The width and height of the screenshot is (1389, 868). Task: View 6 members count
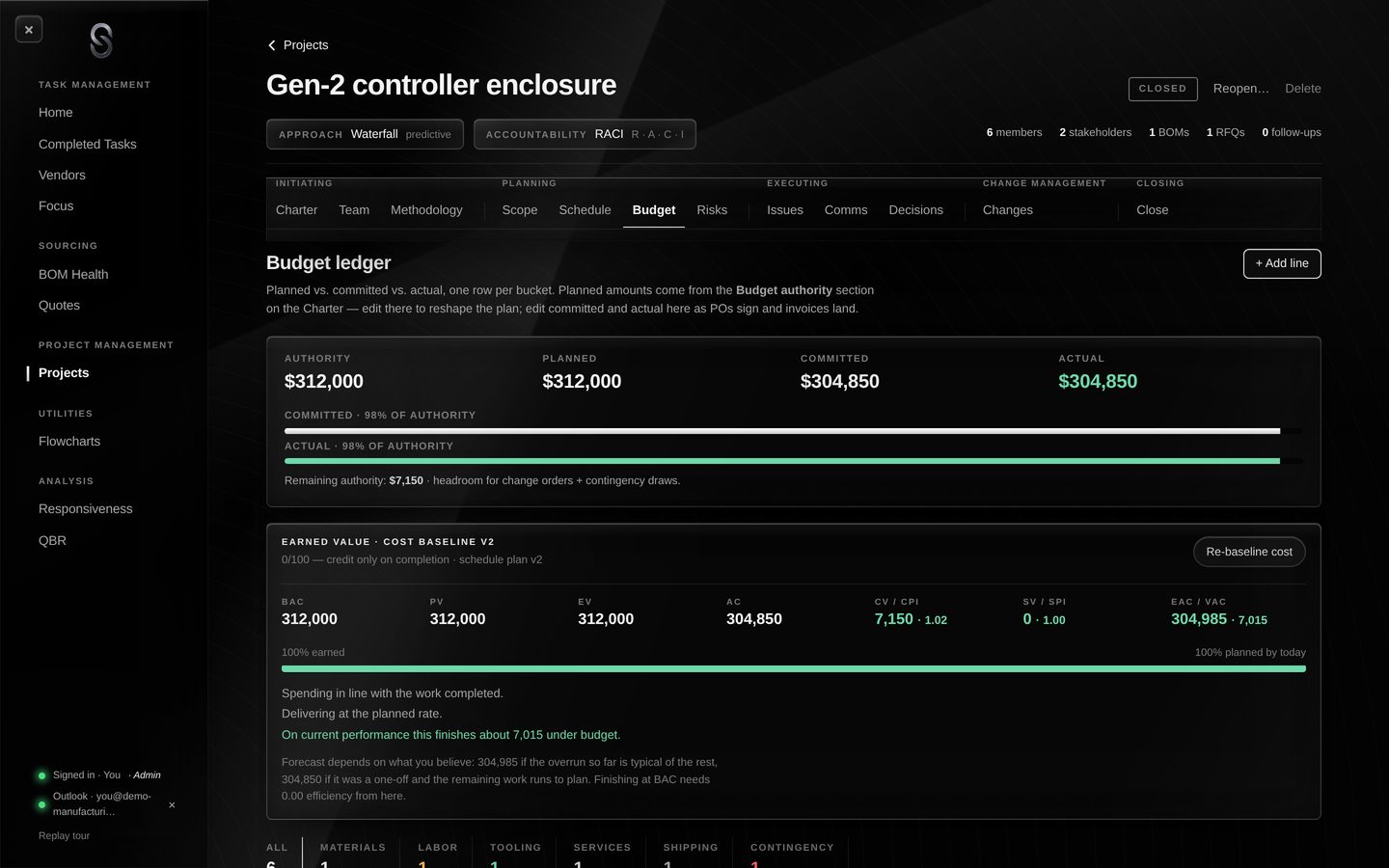click(x=1014, y=132)
